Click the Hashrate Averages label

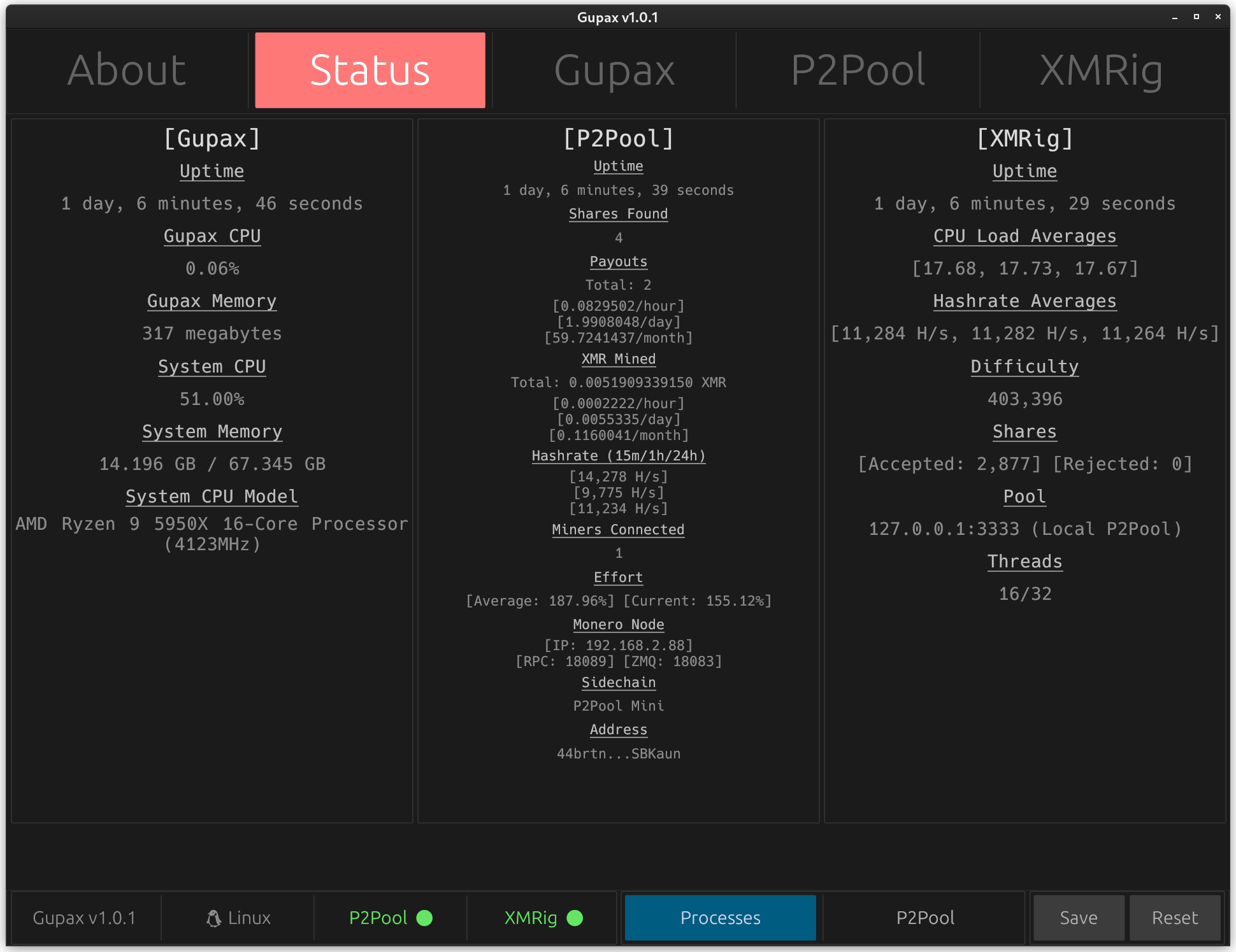pyautogui.click(x=1025, y=301)
